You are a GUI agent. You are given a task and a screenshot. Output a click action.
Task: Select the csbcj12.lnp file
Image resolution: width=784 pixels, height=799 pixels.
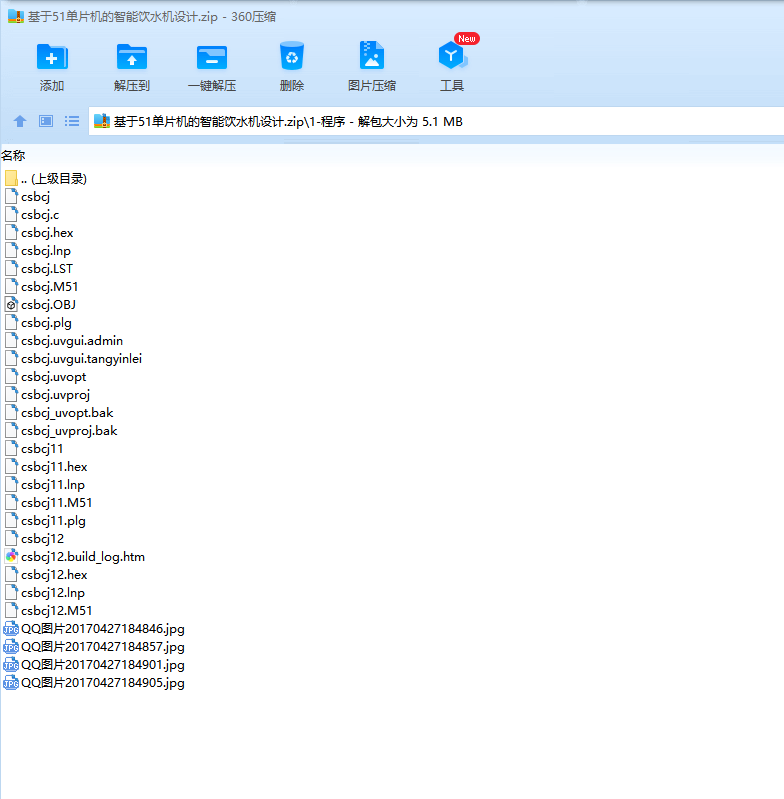tap(45, 593)
